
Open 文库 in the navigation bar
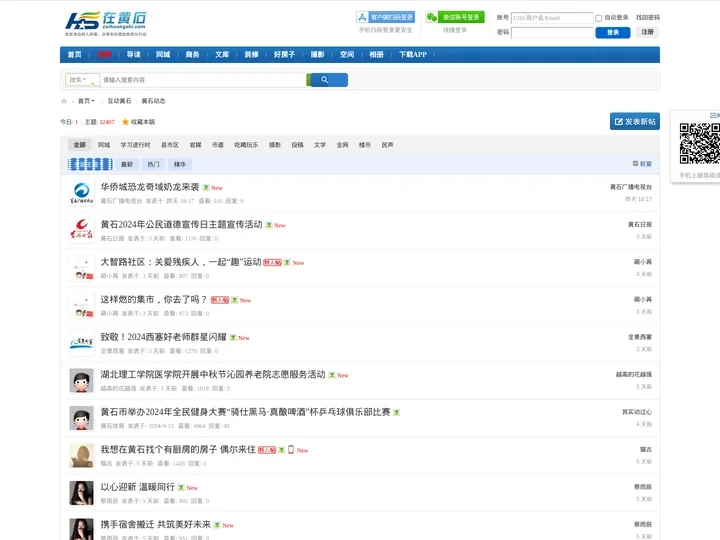coord(222,55)
